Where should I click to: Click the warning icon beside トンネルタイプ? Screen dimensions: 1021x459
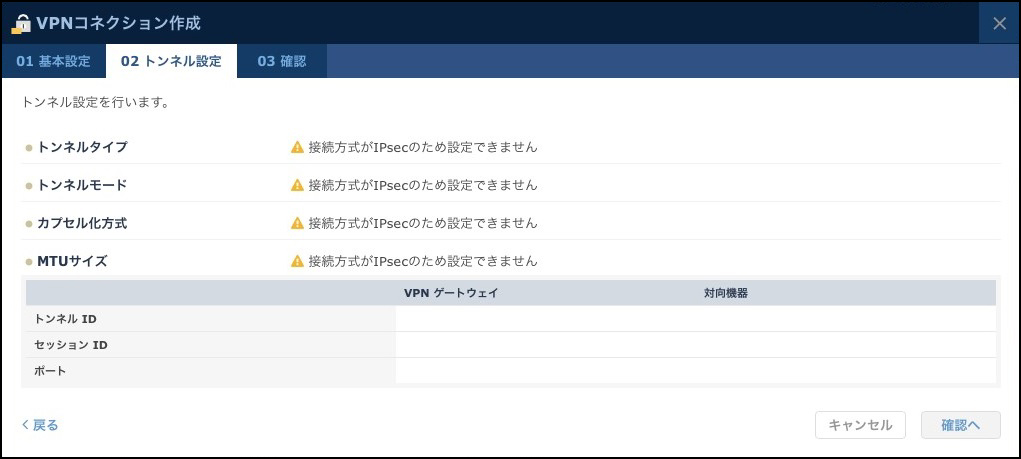297,147
